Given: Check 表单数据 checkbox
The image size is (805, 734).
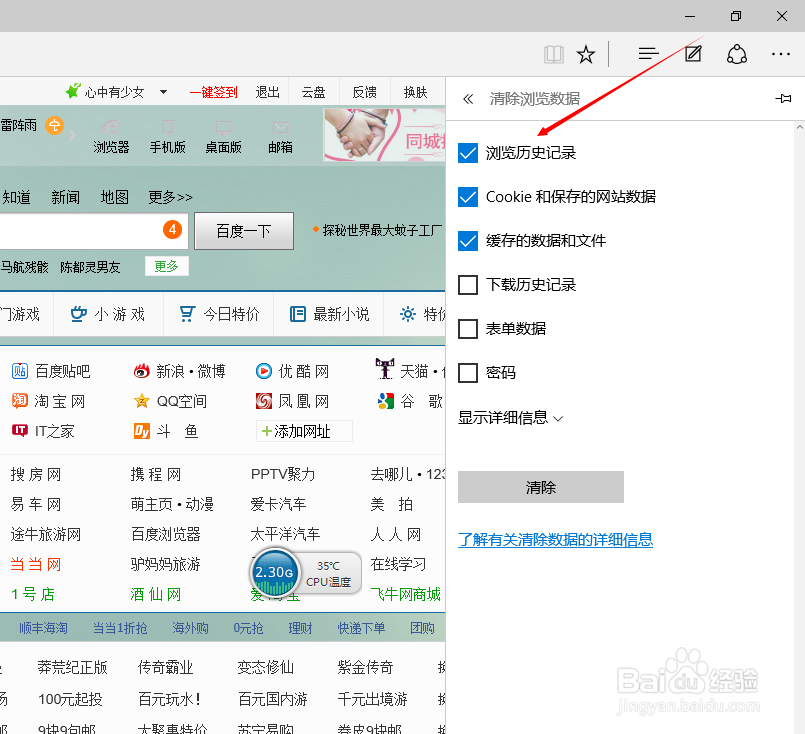Looking at the screenshot, I should tap(468, 329).
